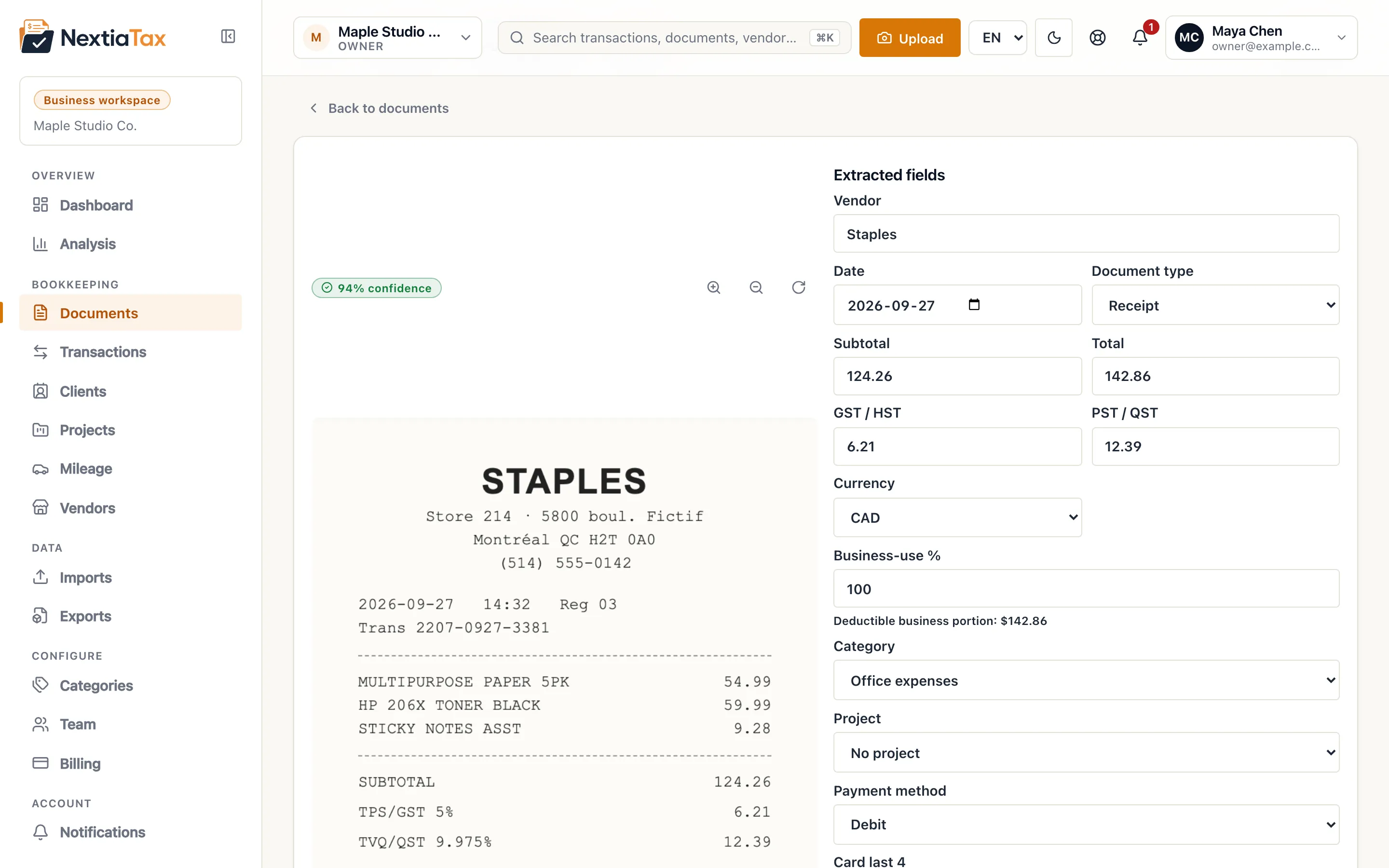This screenshot has width=1389, height=868.
Task: Click the orange Upload button
Action: tap(909, 38)
